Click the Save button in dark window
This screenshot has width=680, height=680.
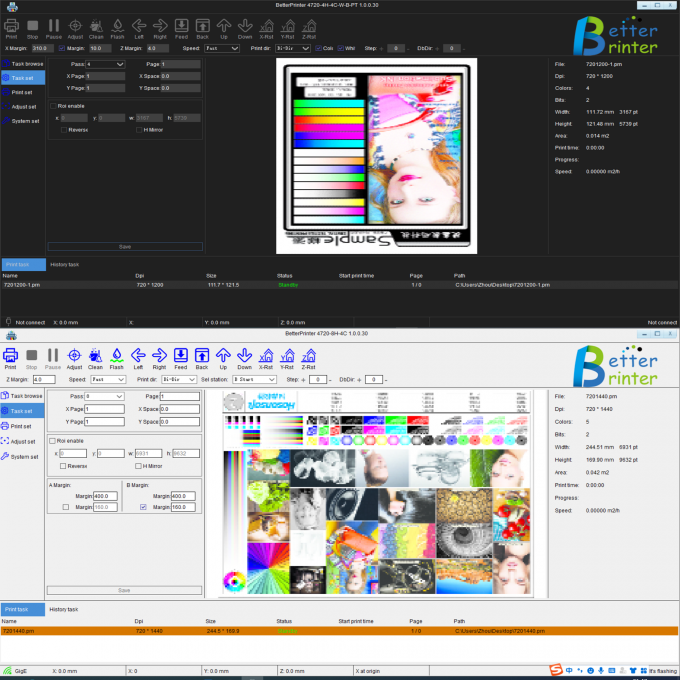(x=125, y=246)
